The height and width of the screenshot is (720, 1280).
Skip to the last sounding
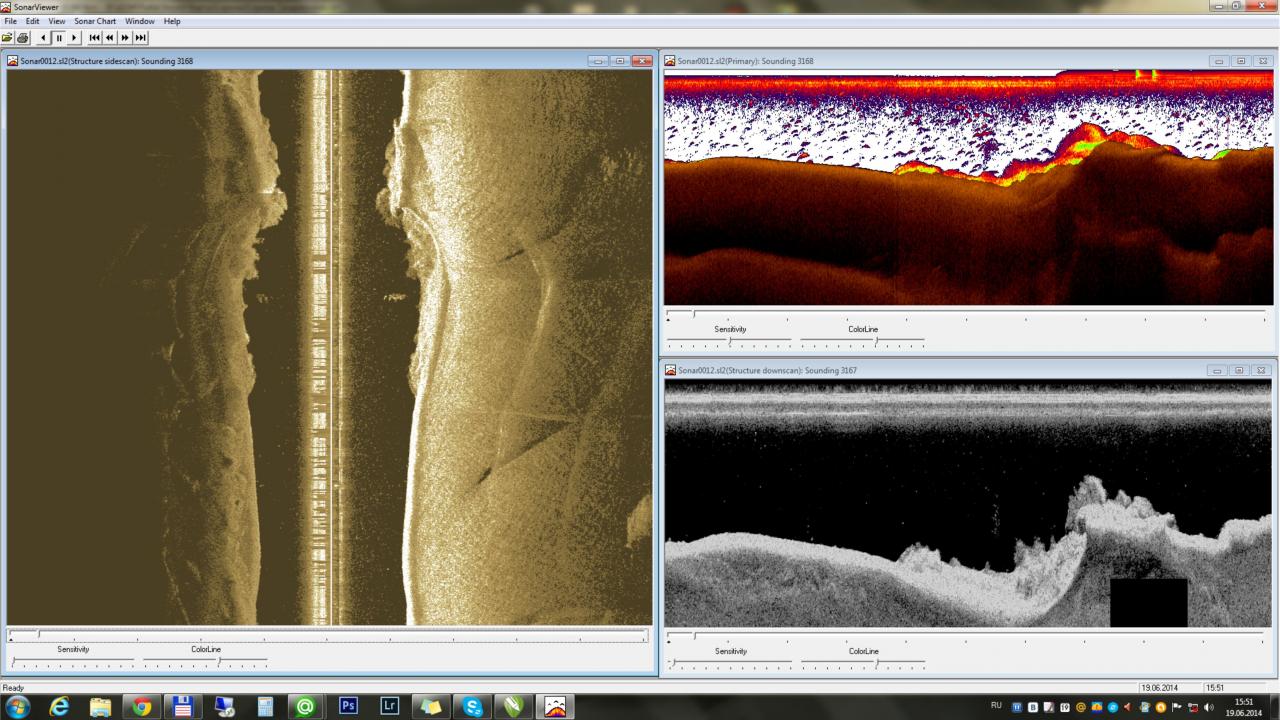(141, 38)
